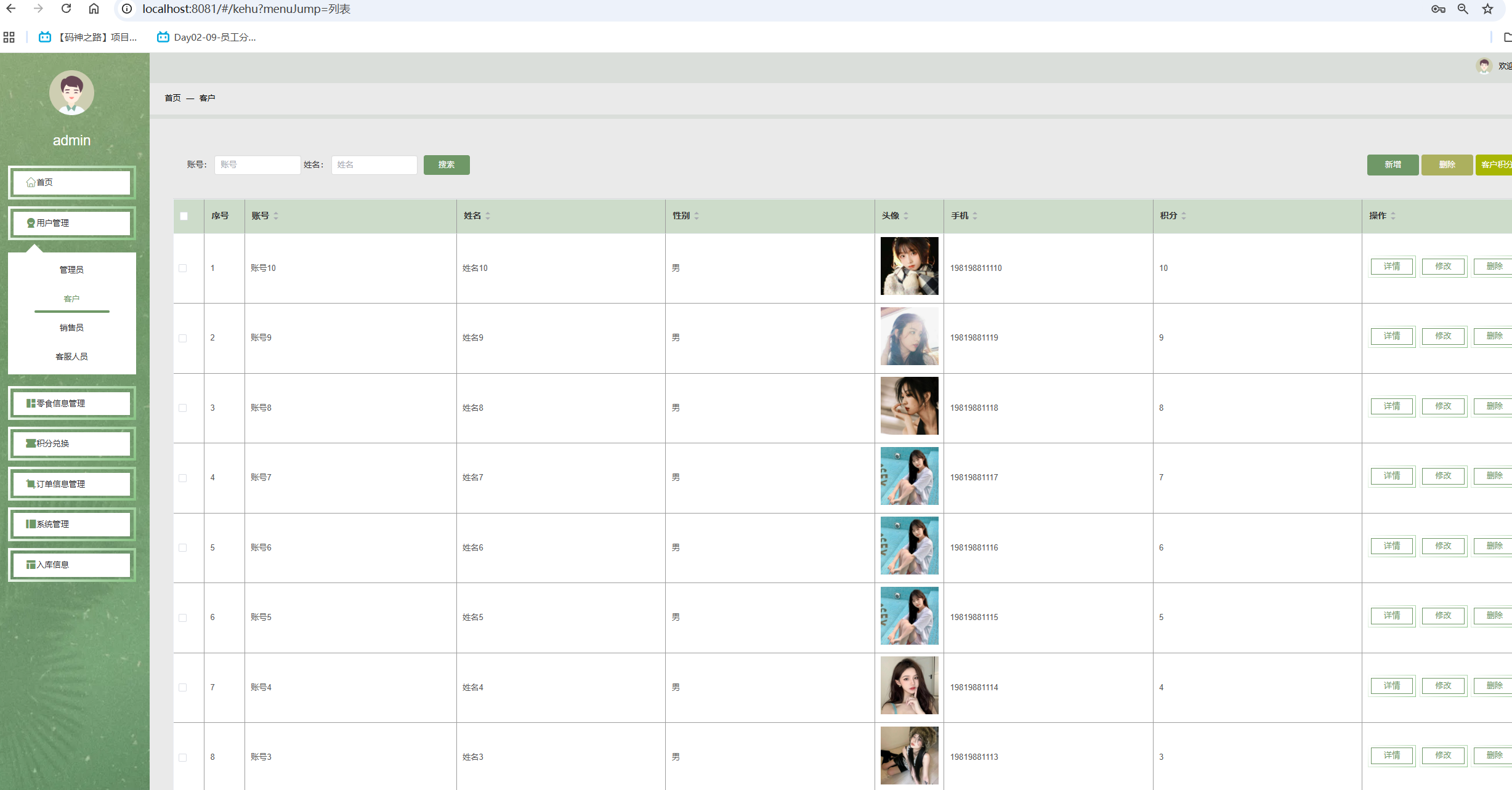Screen dimensions: 1512x790
Task: Open the apps grid icon in the bookmarks bar
Action: [x=9, y=37]
